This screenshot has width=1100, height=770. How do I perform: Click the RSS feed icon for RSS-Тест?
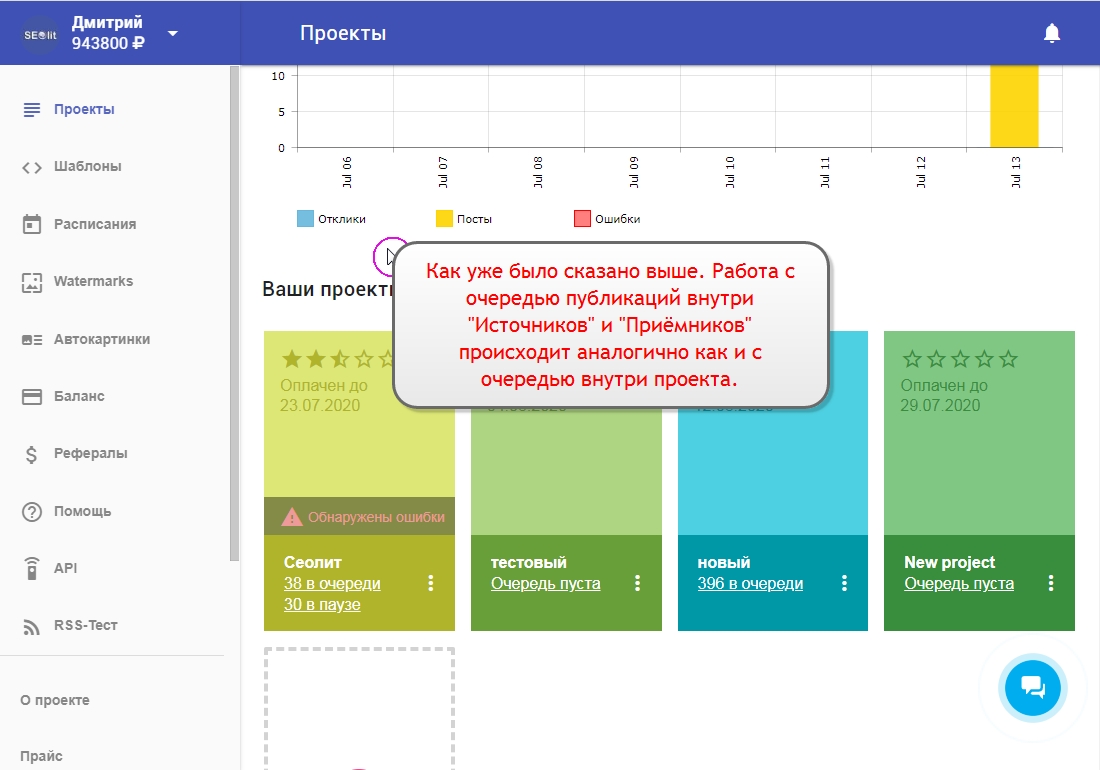[32, 626]
